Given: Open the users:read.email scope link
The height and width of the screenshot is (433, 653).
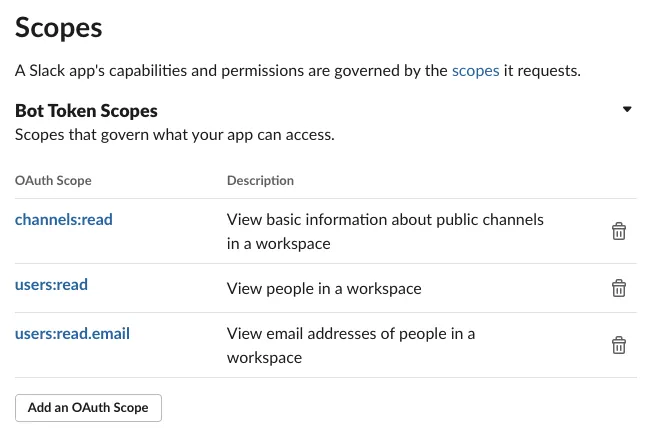Looking at the screenshot, I should coord(73,333).
